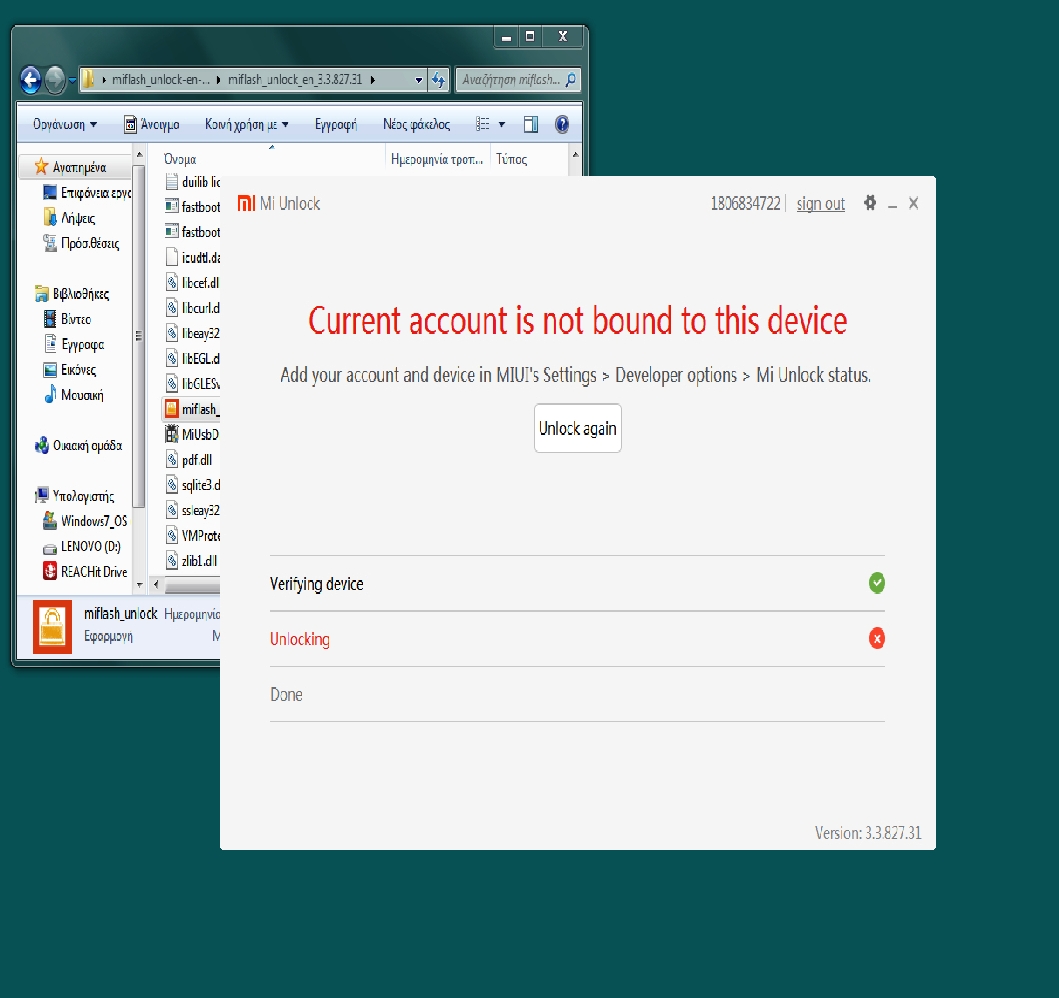Select the libEGL.dll file
Viewport: 1059px width, 998px height.
[x=192, y=359]
